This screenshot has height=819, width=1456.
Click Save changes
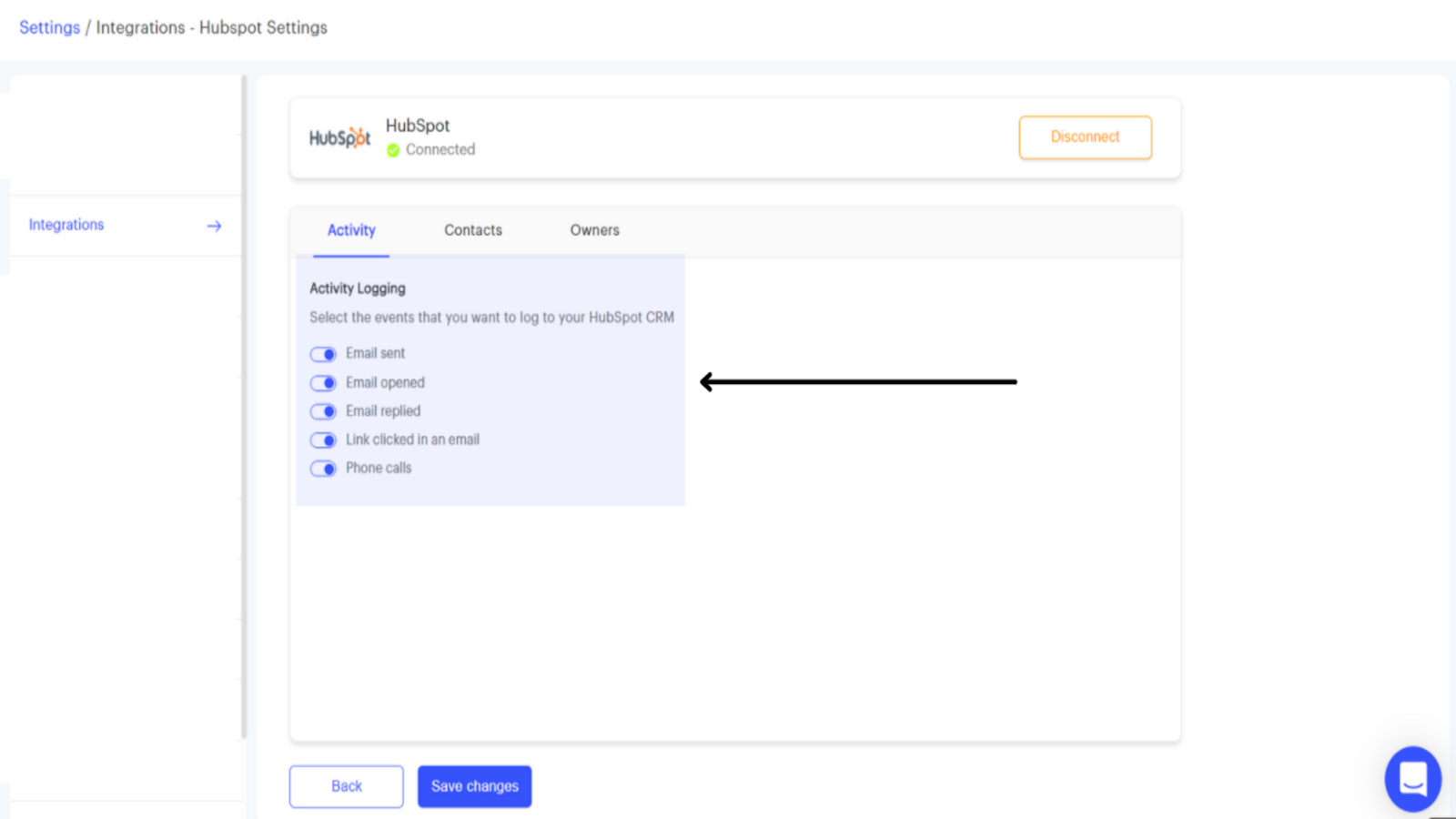474,786
